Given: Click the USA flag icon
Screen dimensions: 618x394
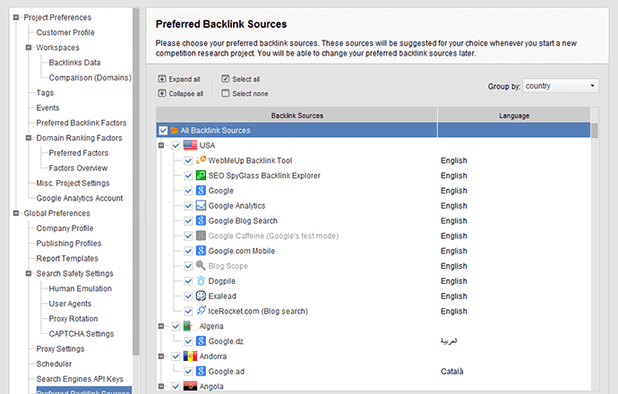Looking at the screenshot, I should coord(190,145).
